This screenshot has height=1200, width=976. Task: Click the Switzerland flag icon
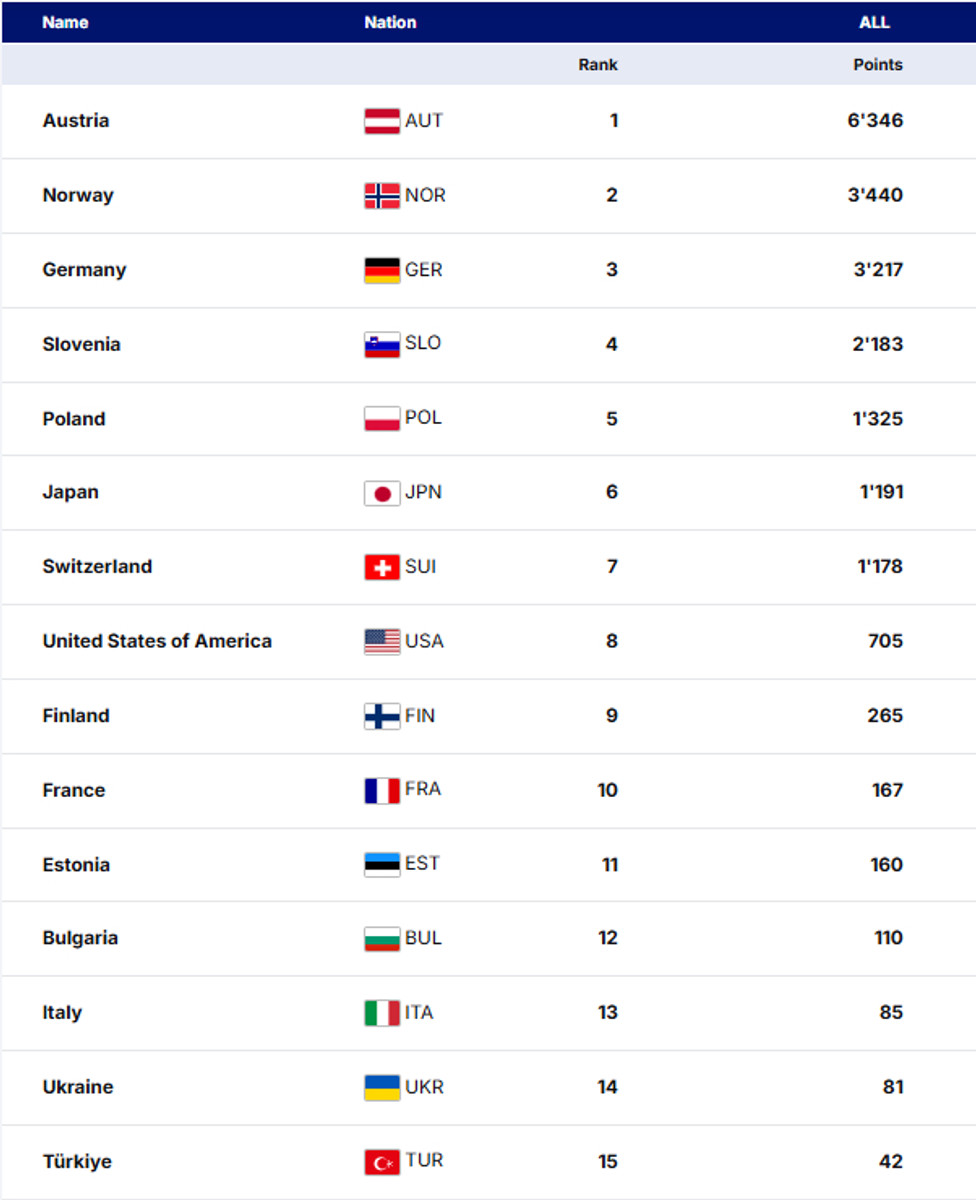click(x=382, y=567)
